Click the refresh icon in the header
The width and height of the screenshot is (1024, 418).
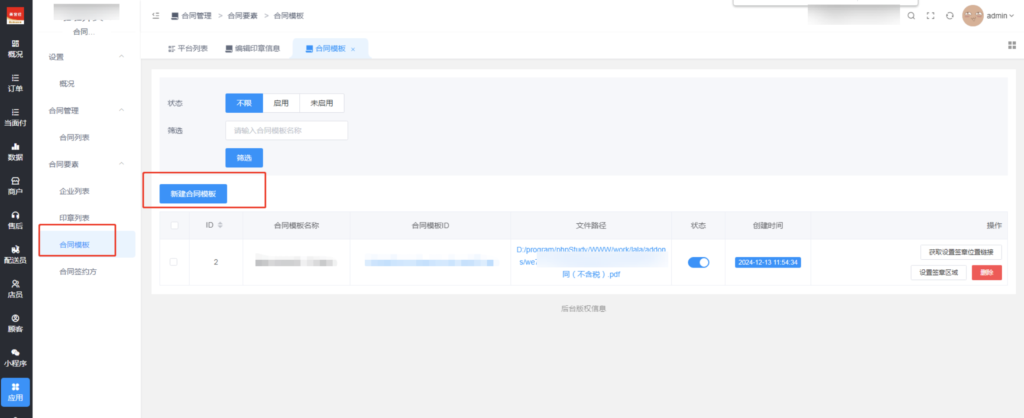click(x=950, y=16)
